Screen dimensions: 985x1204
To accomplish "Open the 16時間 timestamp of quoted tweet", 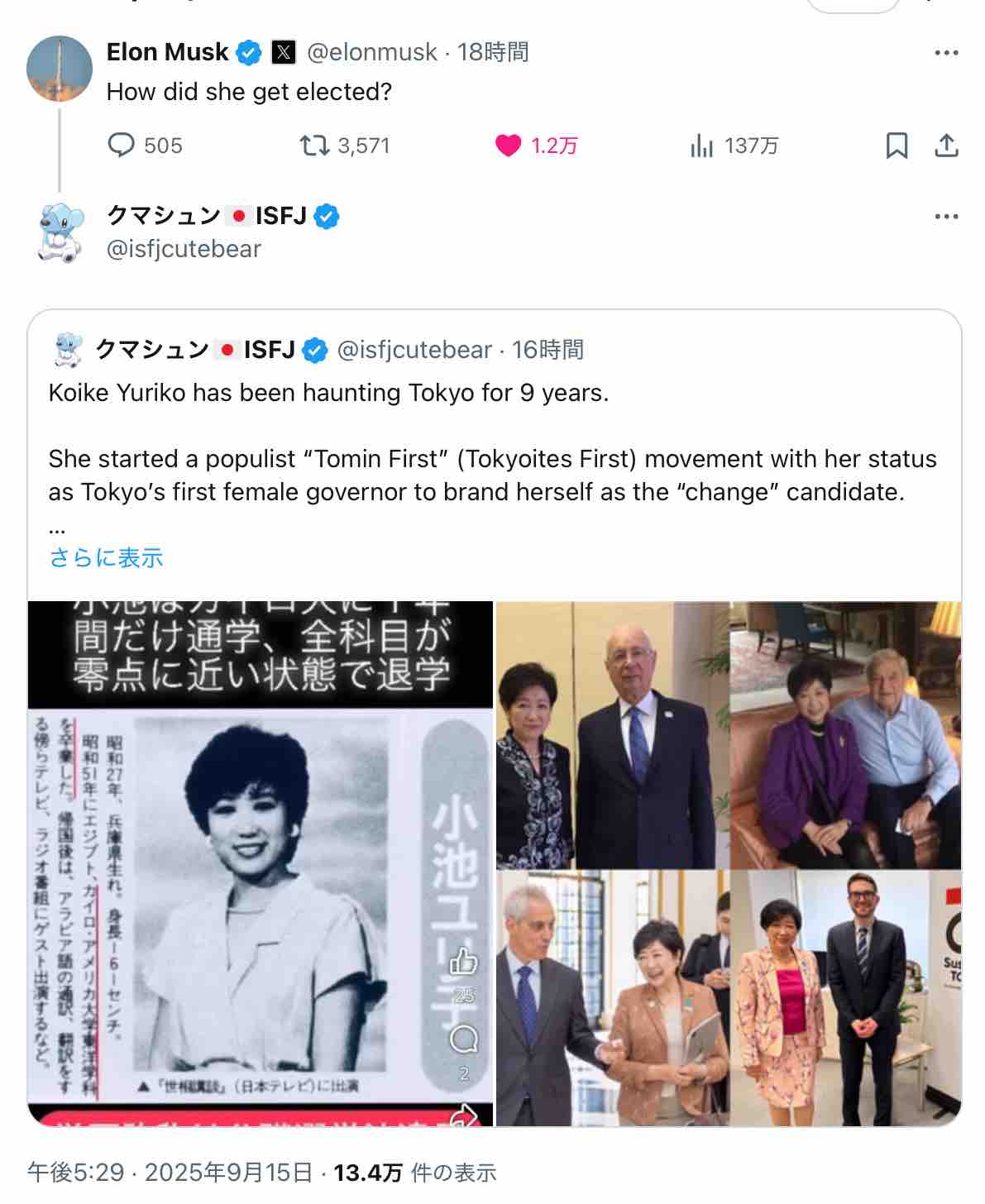I will coord(547,350).
